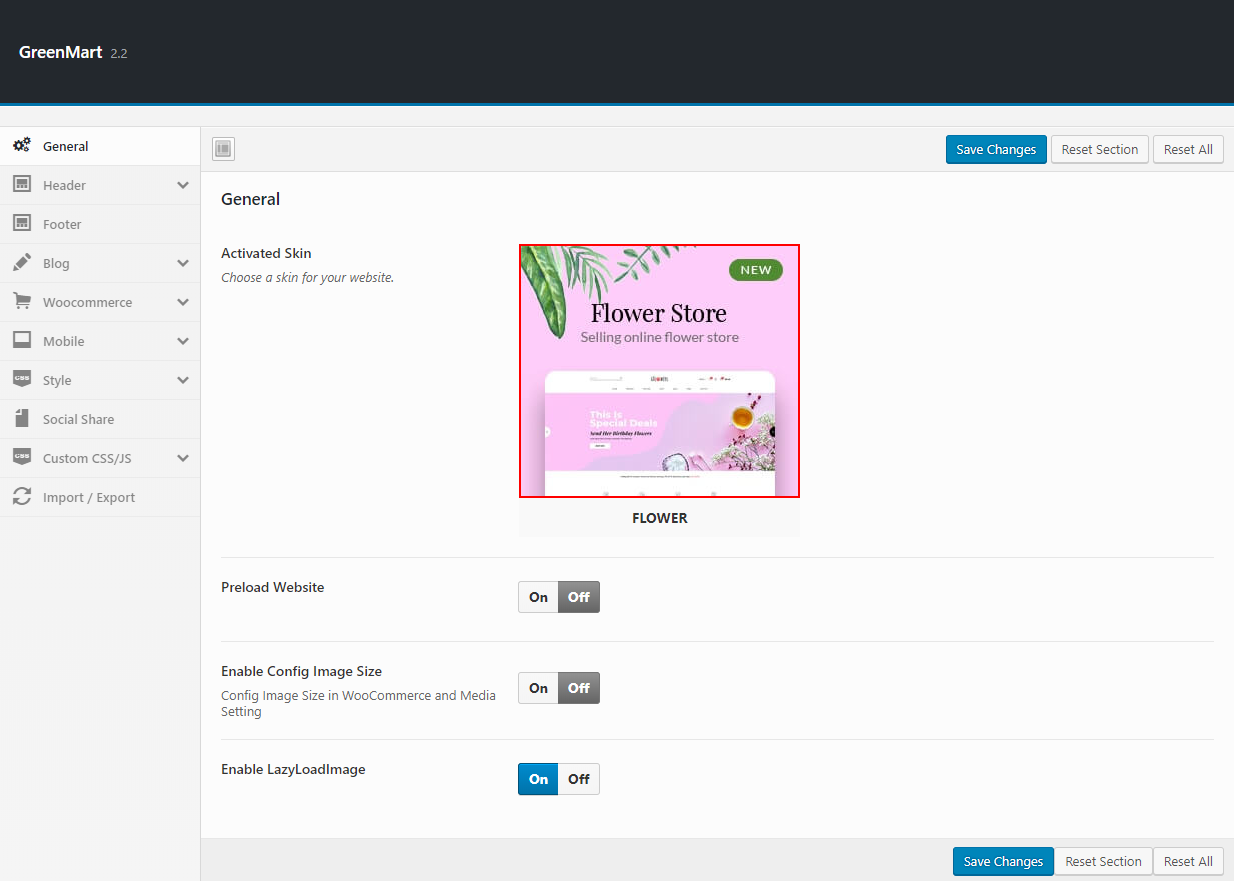Click the Footer layout icon

point(21,224)
